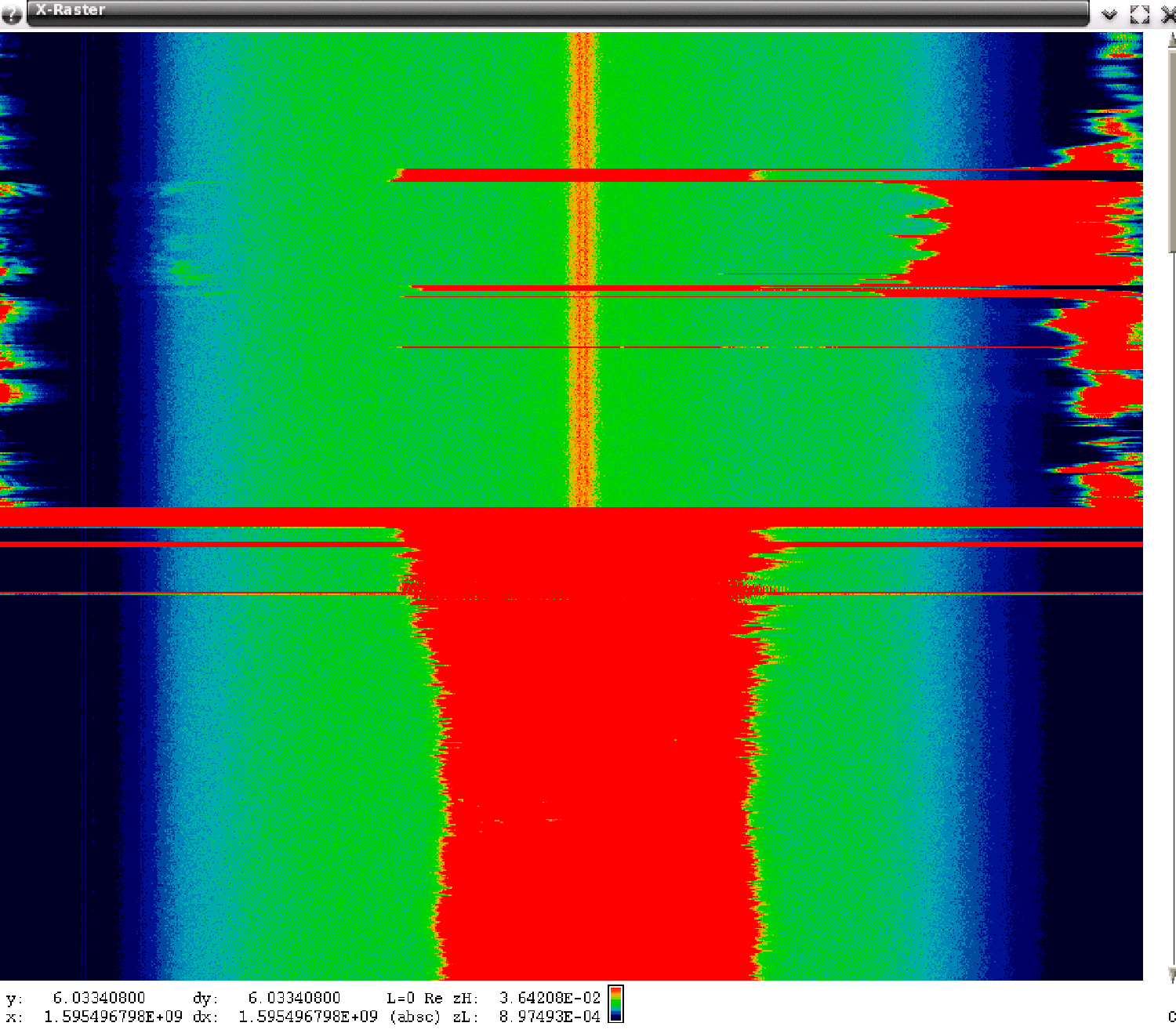Image resolution: width=1176 pixels, height=1030 pixels.
Task: Click the dx delta readout value
Action: [307, 1017]
